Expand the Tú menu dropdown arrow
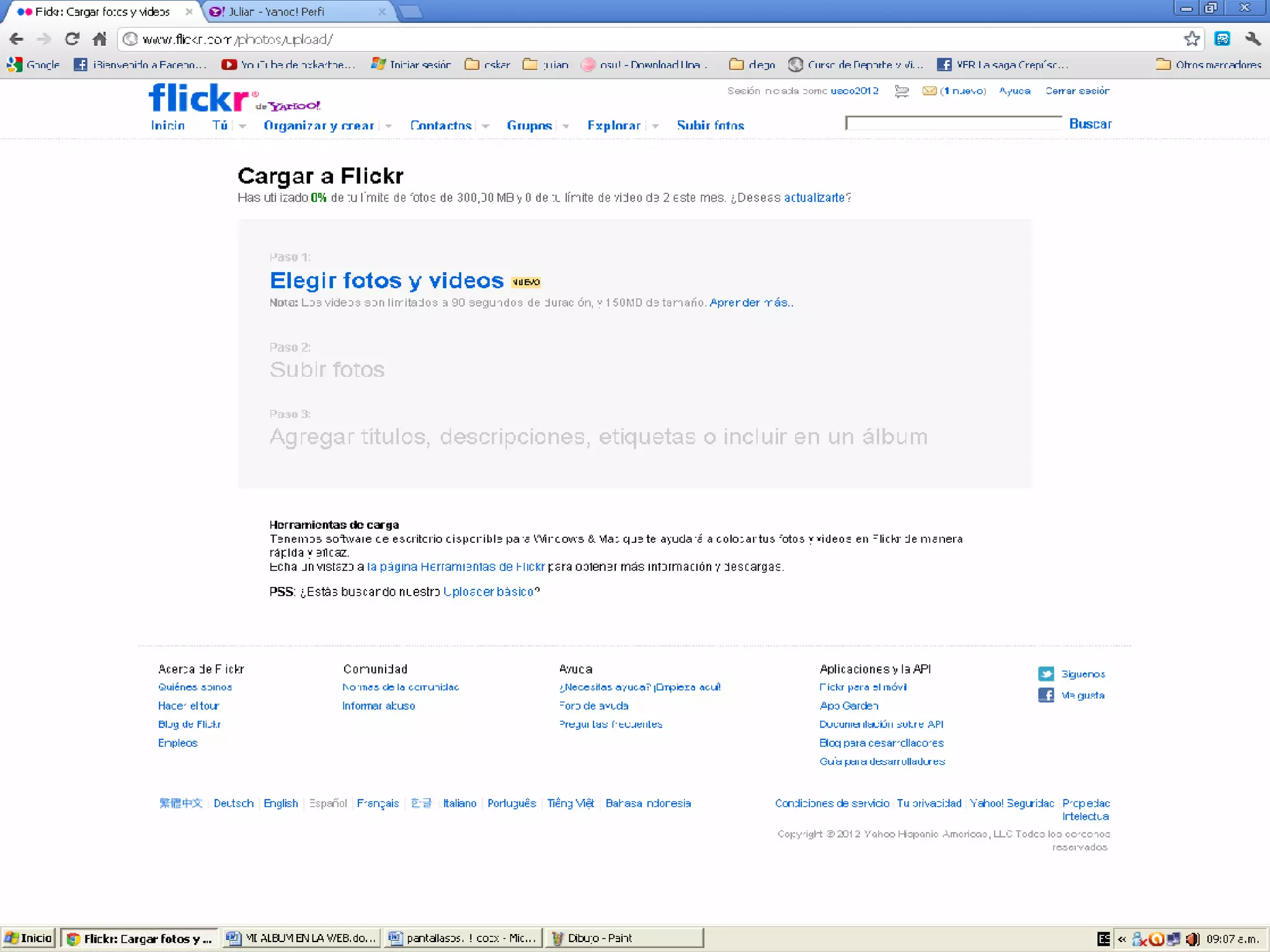Viewport: 1270px width, 952px height. pos(242,126)
